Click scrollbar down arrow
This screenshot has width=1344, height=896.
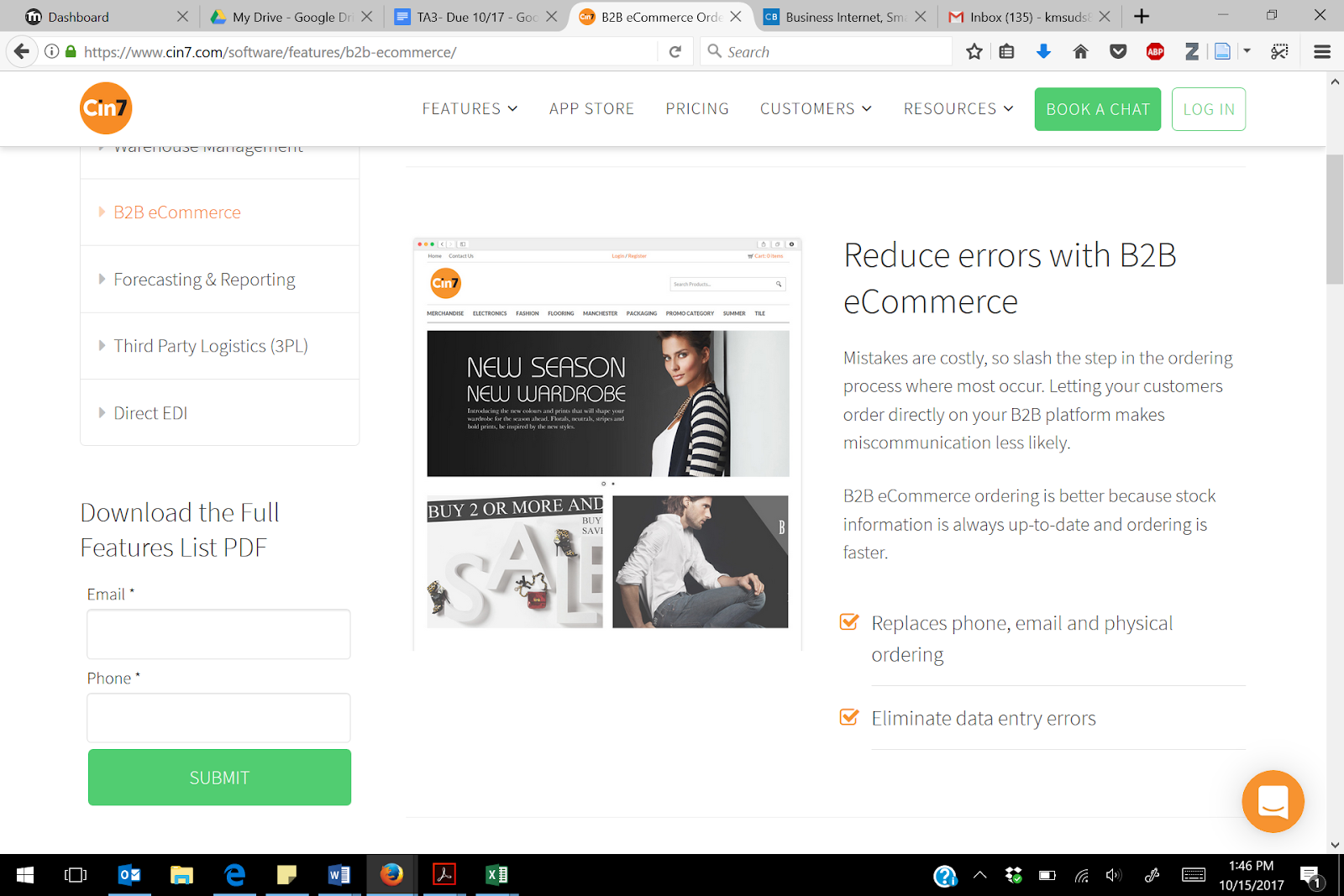(x=1335, y=845)
